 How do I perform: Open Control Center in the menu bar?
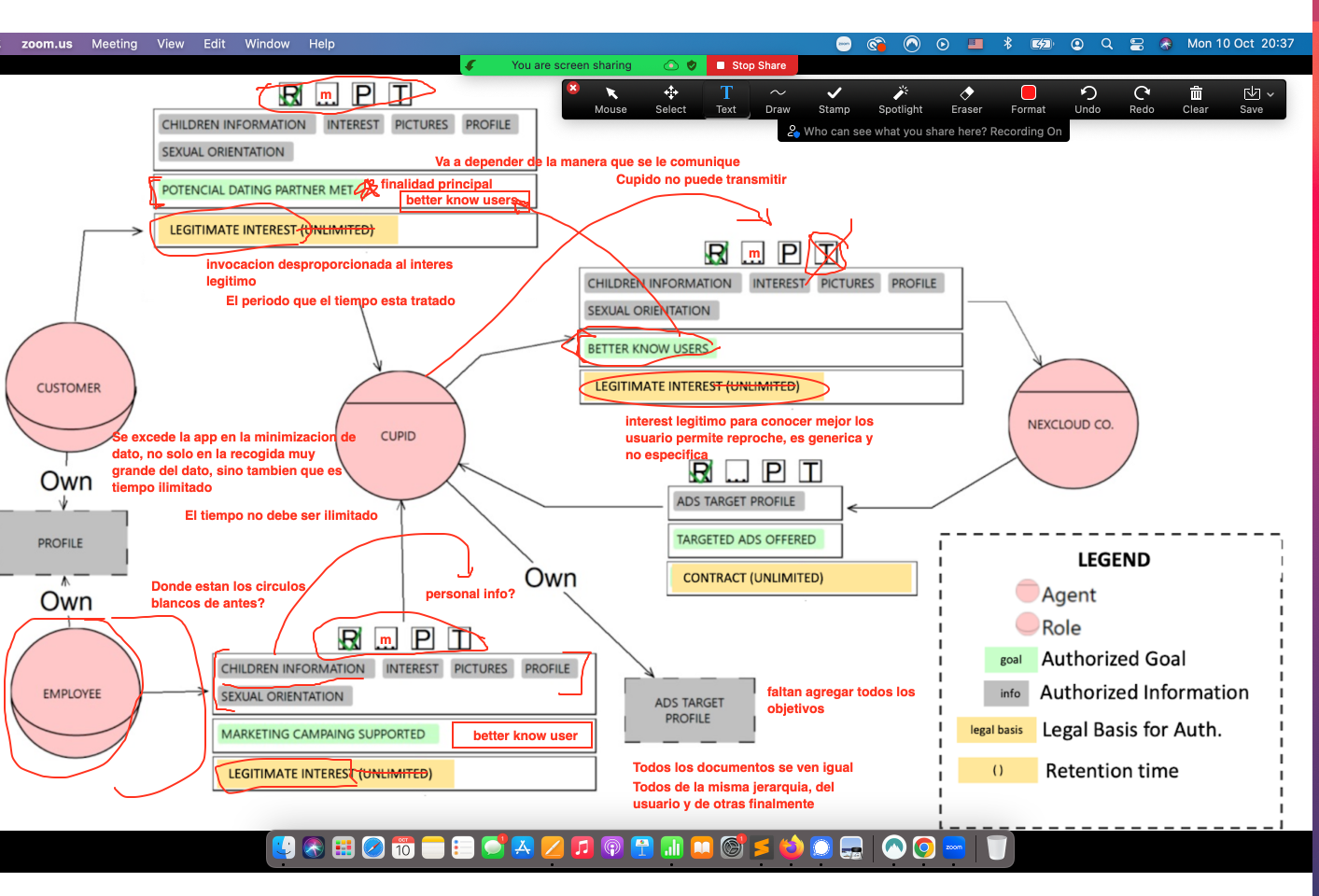(x=1136, y=44)
